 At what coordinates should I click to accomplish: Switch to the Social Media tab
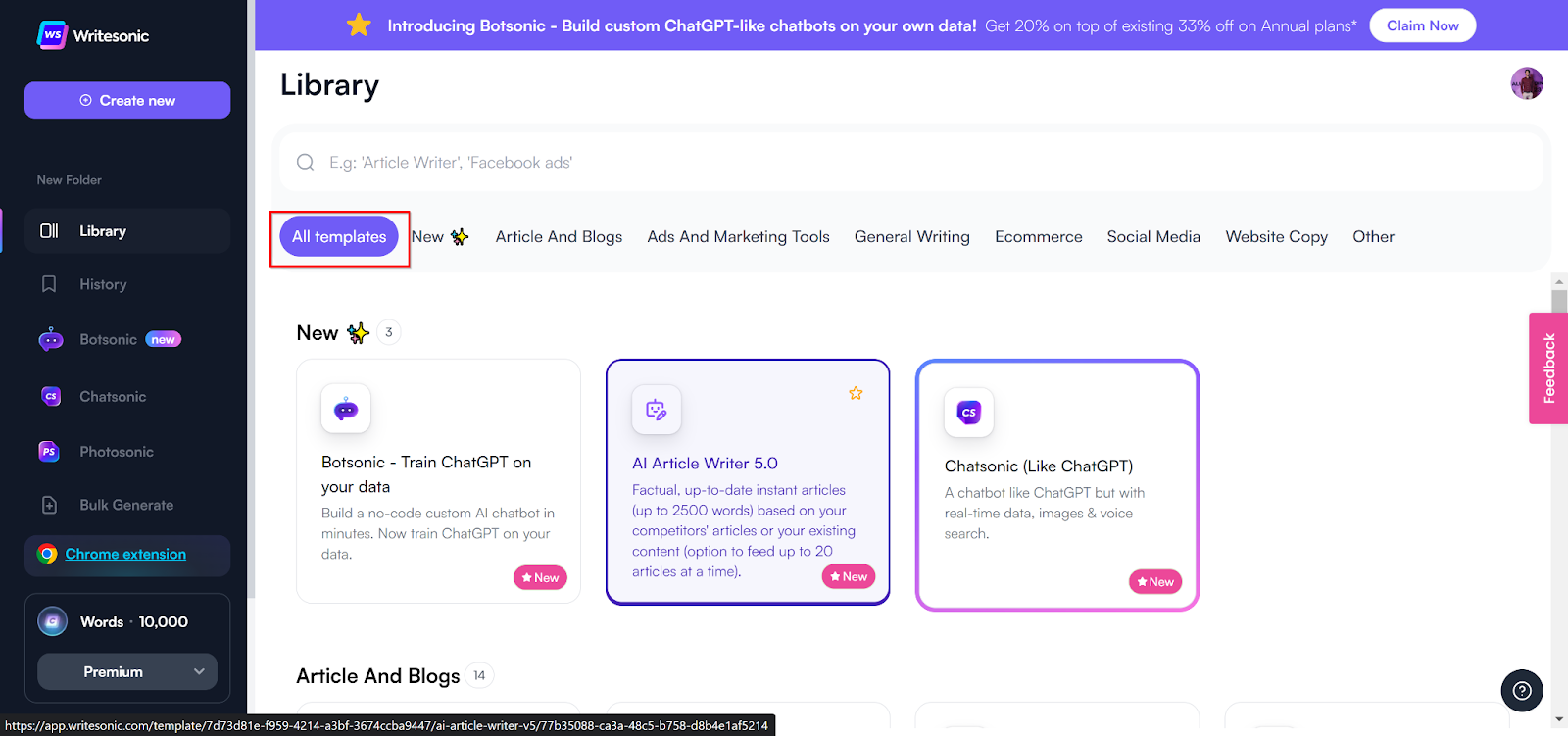click(x=1153, y=237)
